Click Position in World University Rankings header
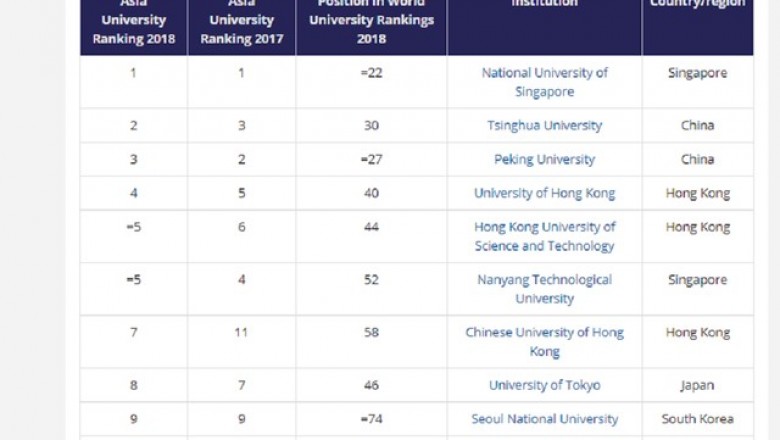Viewport: 780px width, 440px height. click(371, 24)
